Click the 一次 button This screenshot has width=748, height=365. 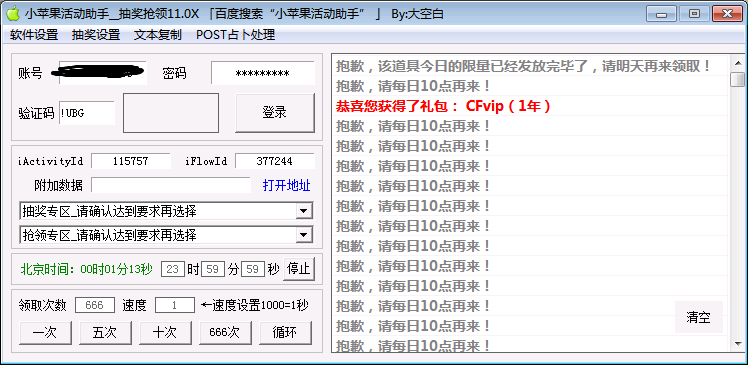(x=45, y=333)
